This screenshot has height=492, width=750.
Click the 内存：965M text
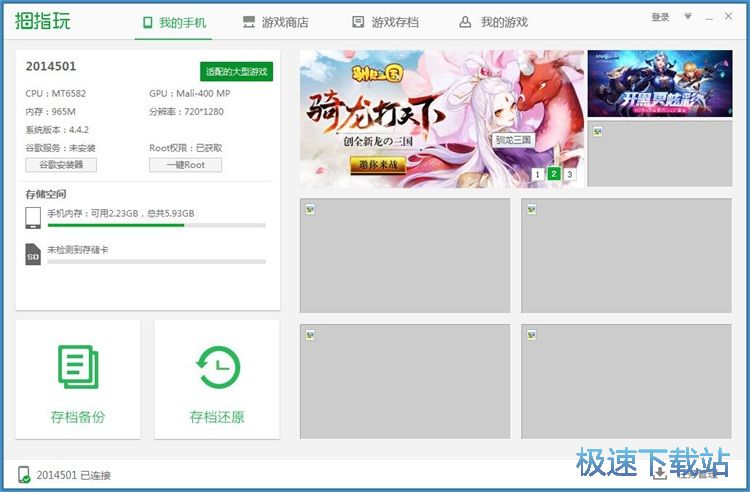tap(51, 111)
